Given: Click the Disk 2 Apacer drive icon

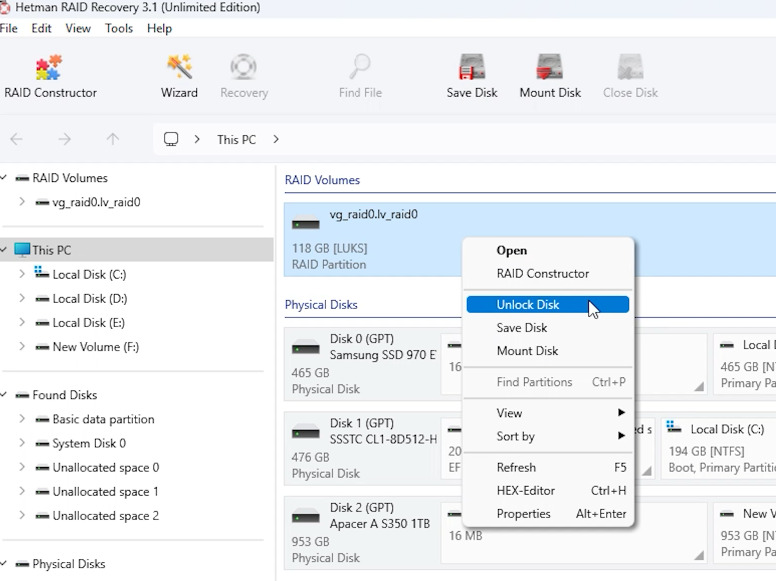Looking at the screenshot, I should click(x=305, y=517).
